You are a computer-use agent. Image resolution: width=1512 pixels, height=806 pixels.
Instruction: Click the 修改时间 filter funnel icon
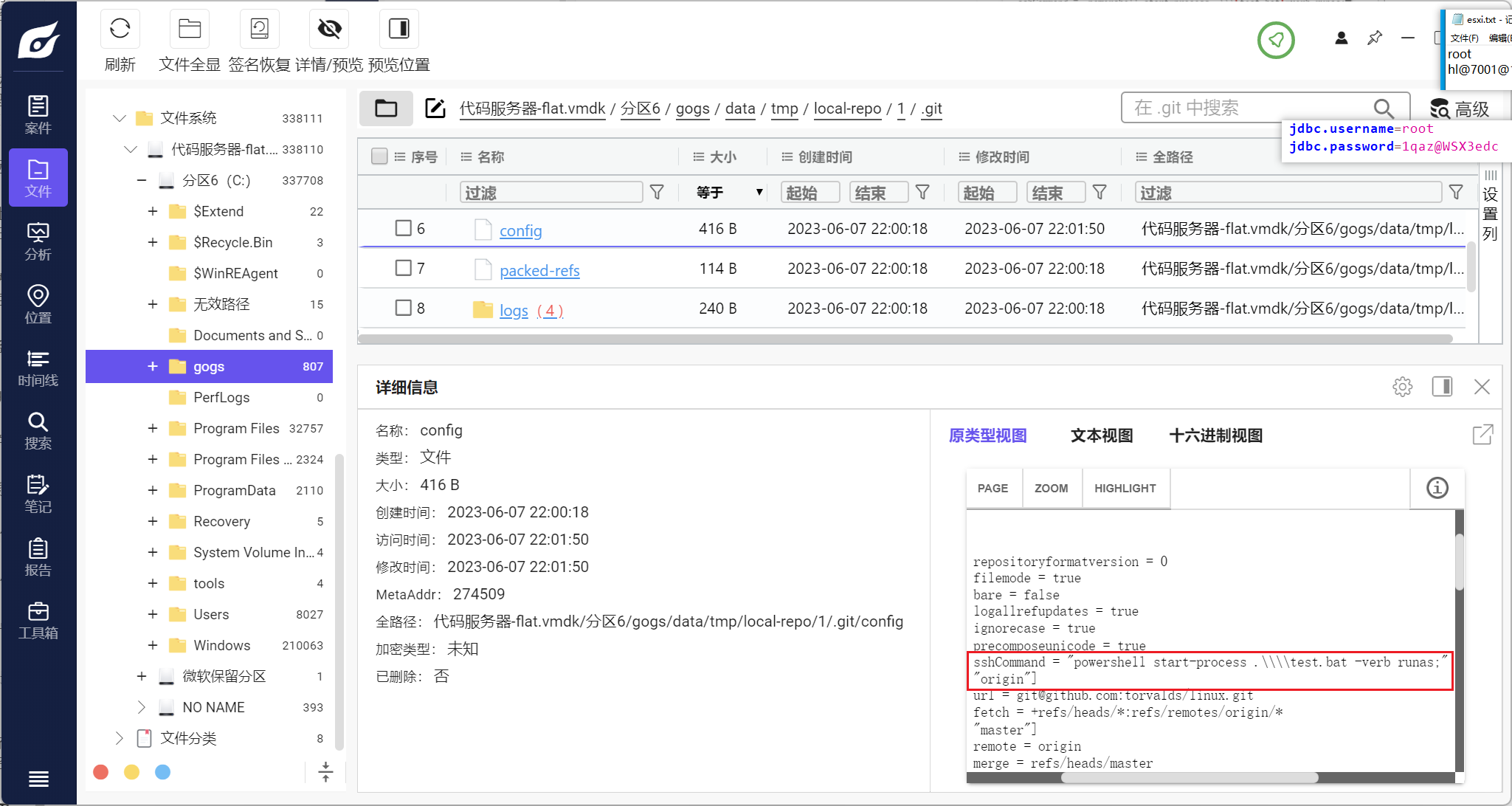point(1100,193)
